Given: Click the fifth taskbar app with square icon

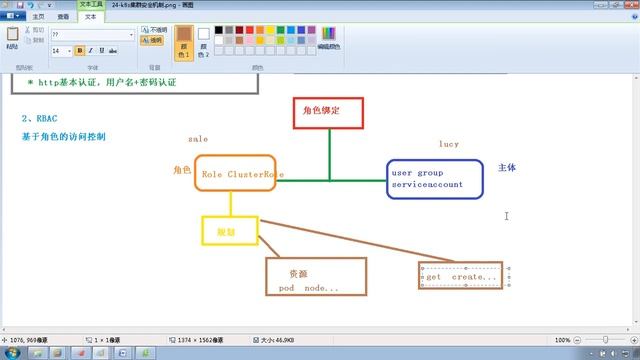Looking at the screenshot, I should (123, 353).
